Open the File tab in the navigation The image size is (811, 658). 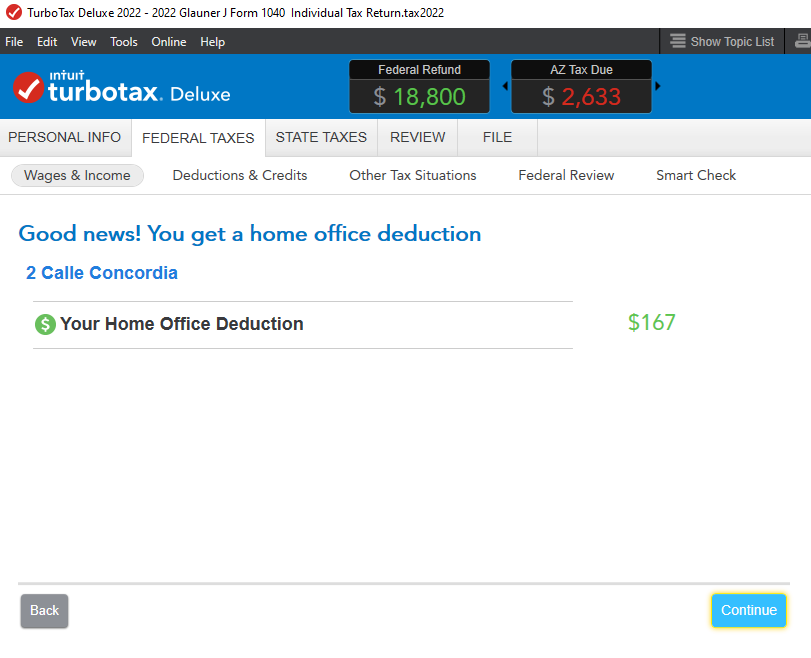(x=498, y=137)
